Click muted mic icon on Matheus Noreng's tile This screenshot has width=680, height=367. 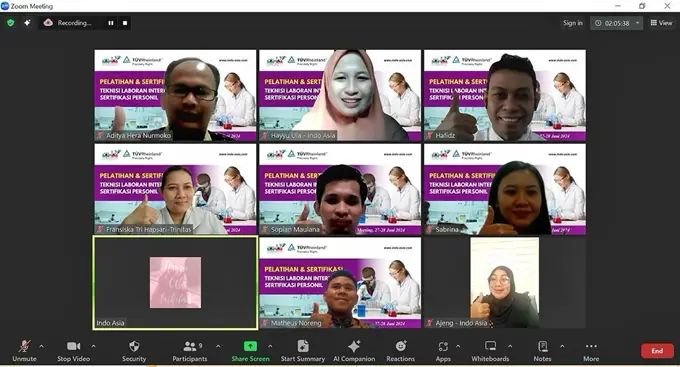coord(265,323)
